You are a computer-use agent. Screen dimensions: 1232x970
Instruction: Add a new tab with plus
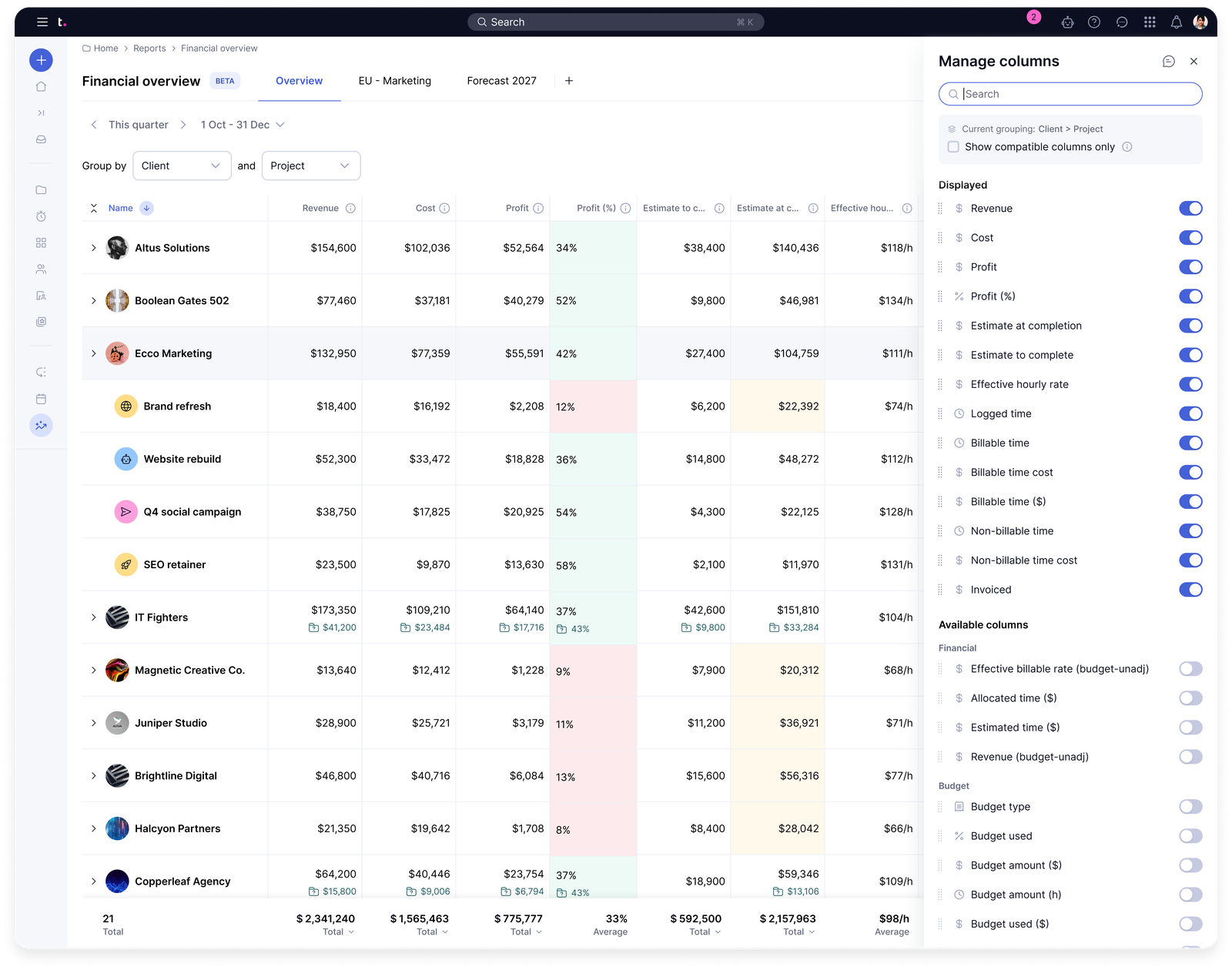pos(569,81)
